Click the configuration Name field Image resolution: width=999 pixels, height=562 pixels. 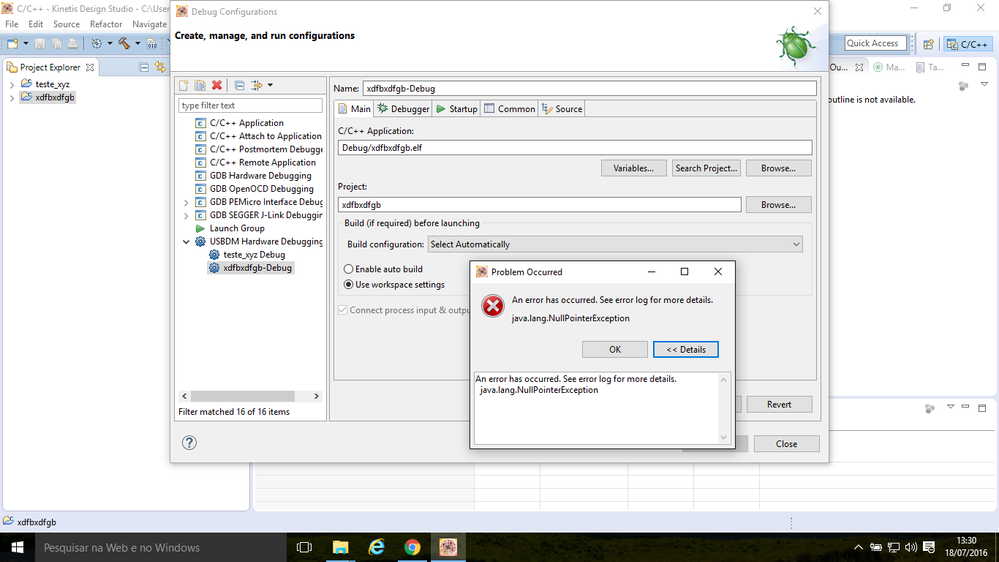(589, 89)
